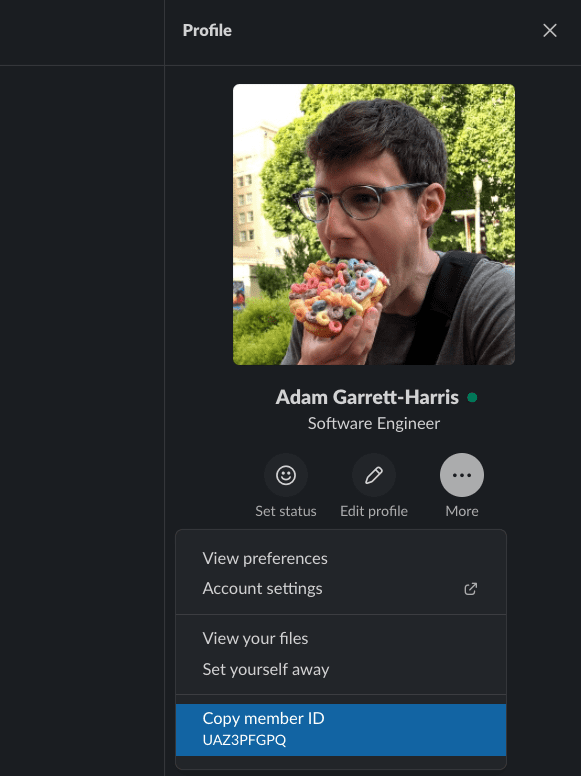Collapse the menu via More label

pyautogui.click(x=462, y=511)
